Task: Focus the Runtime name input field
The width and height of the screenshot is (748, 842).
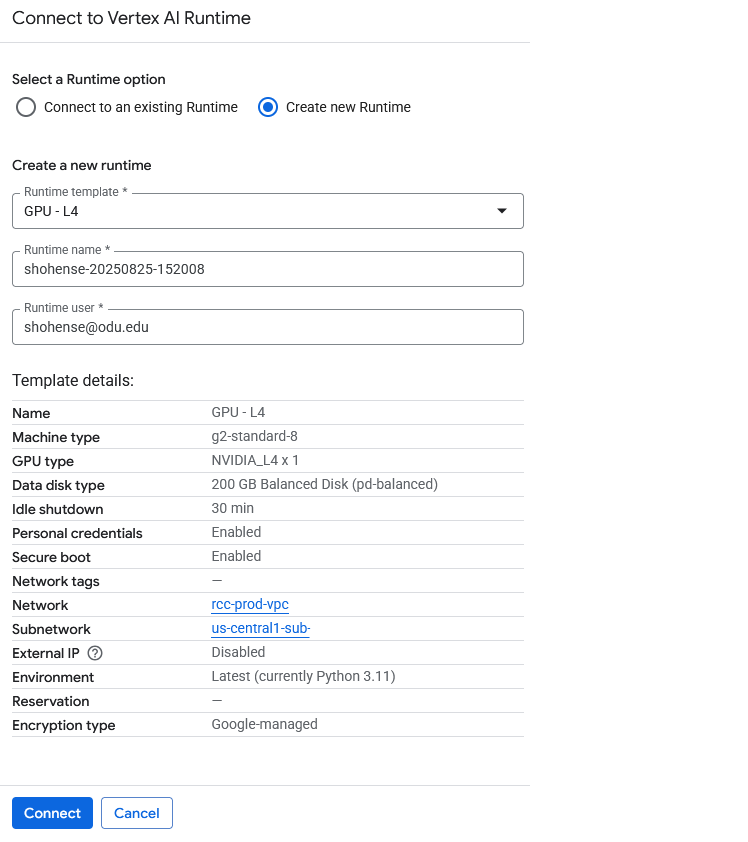Action: pos(267,269)
